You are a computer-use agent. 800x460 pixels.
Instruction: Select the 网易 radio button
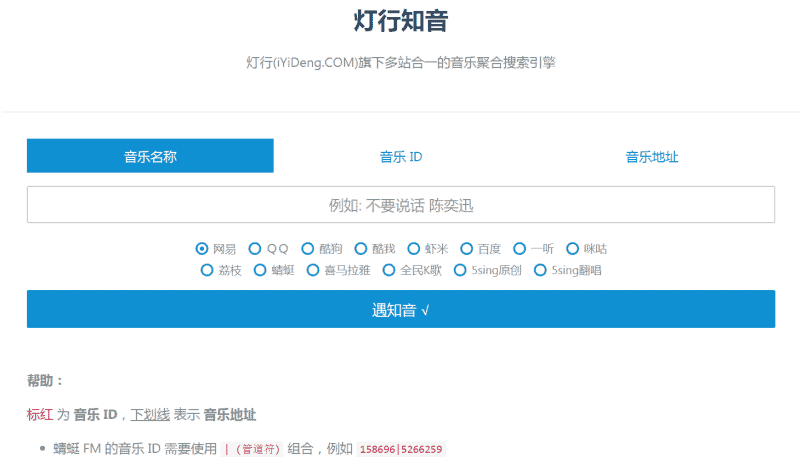click(201, 249)
